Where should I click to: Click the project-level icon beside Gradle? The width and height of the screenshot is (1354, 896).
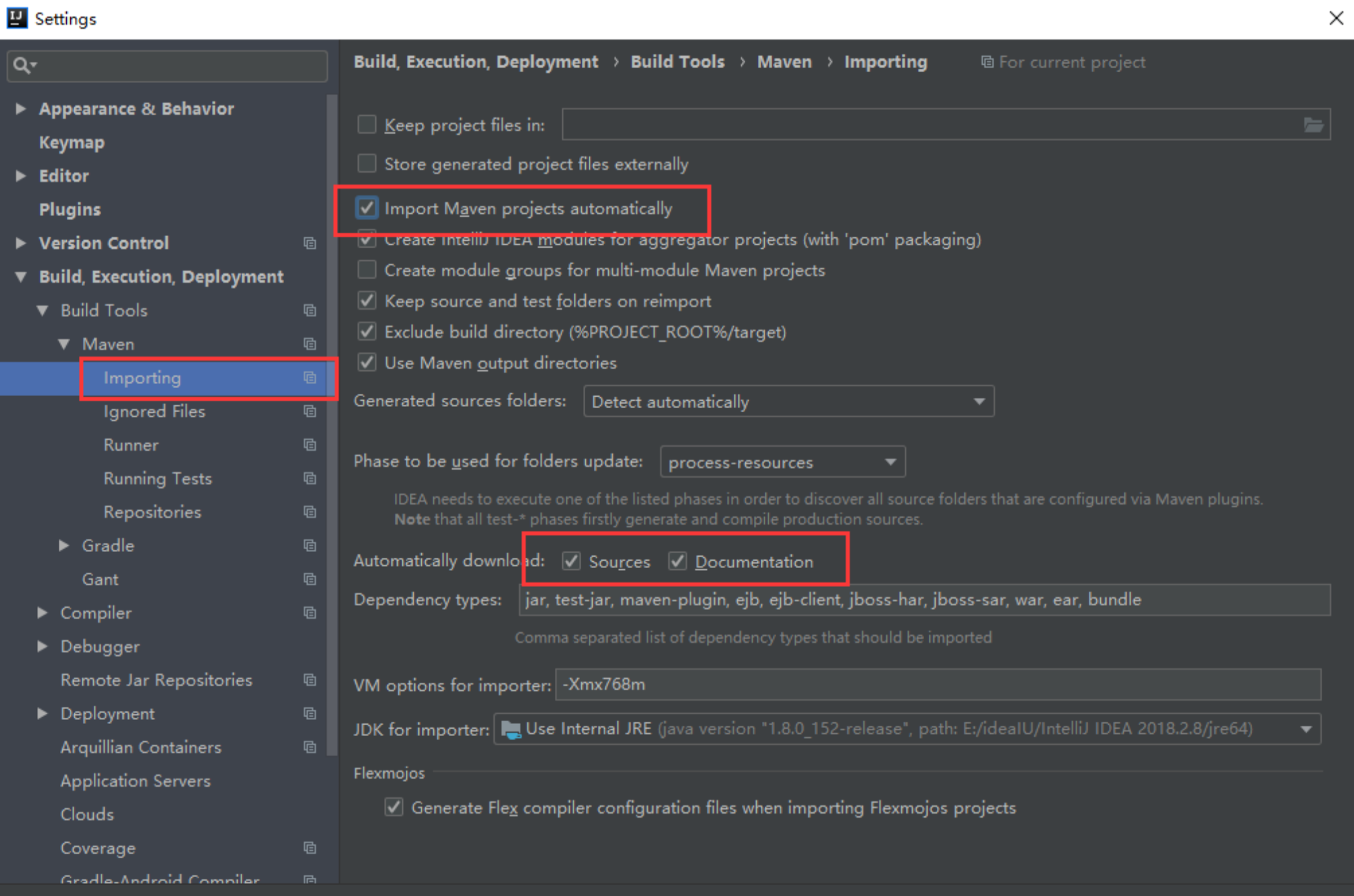[x=310, y=545]
